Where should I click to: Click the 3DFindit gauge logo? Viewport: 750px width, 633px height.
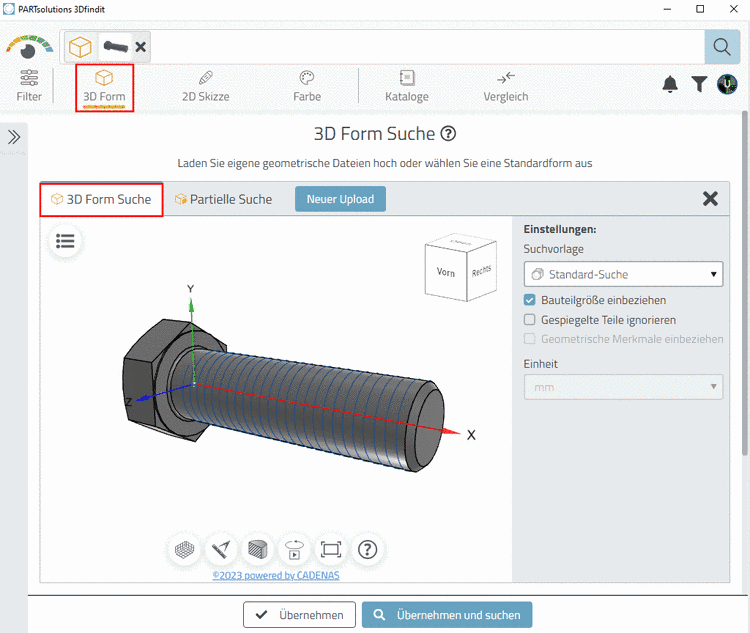click(29, 47)
